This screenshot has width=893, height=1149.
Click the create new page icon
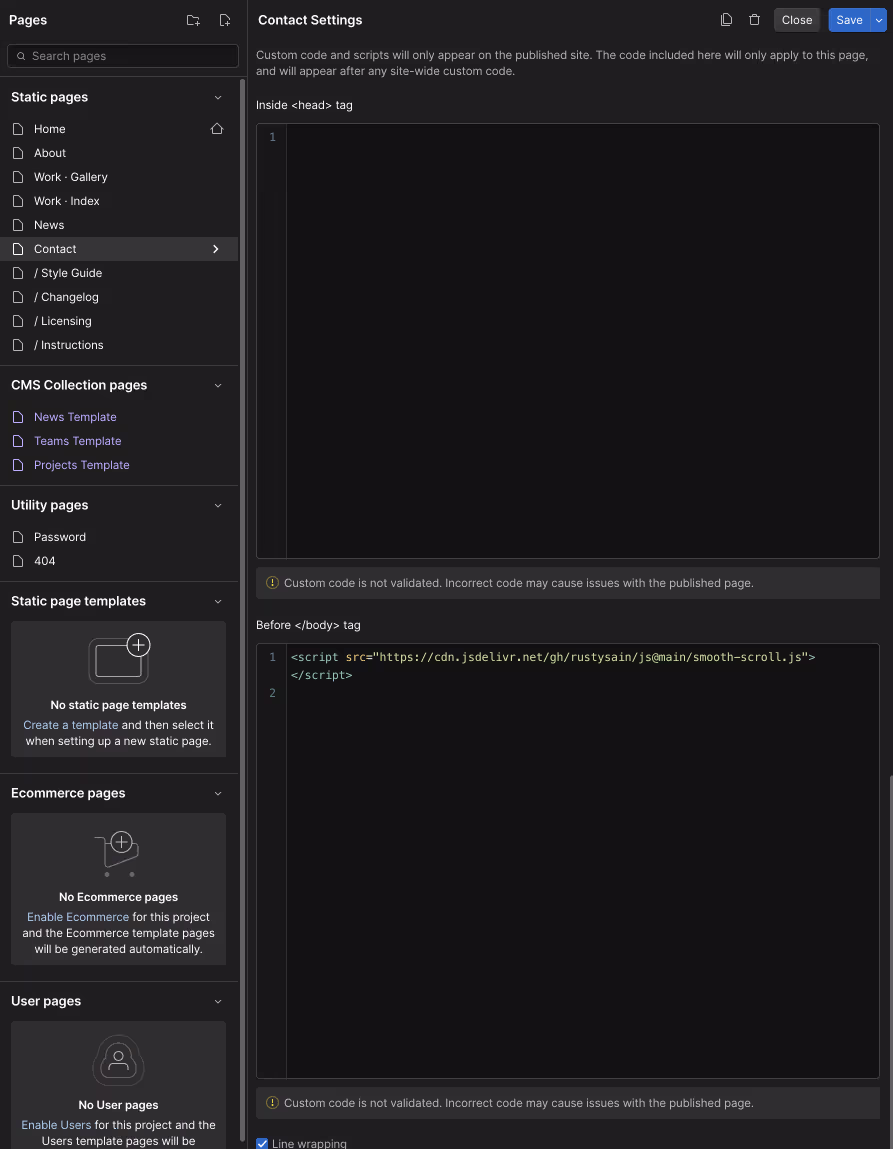[x=225, y=21]
